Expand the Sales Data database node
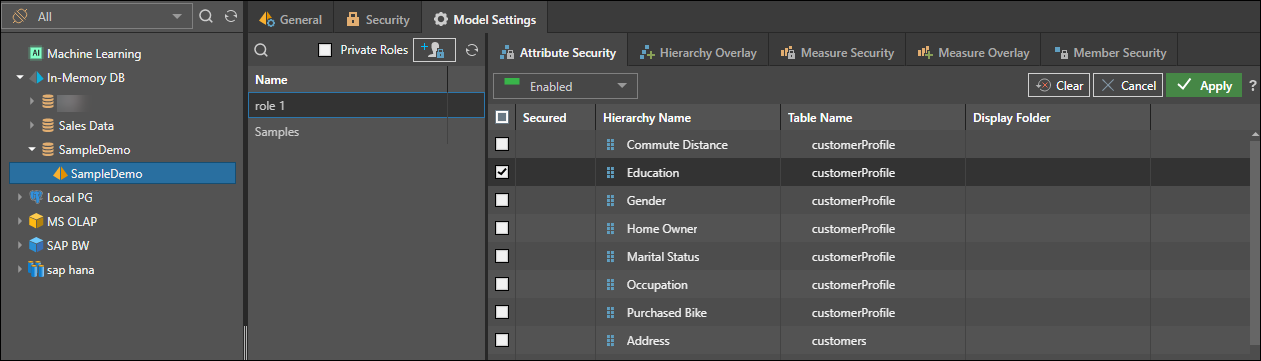 point(33,126)
